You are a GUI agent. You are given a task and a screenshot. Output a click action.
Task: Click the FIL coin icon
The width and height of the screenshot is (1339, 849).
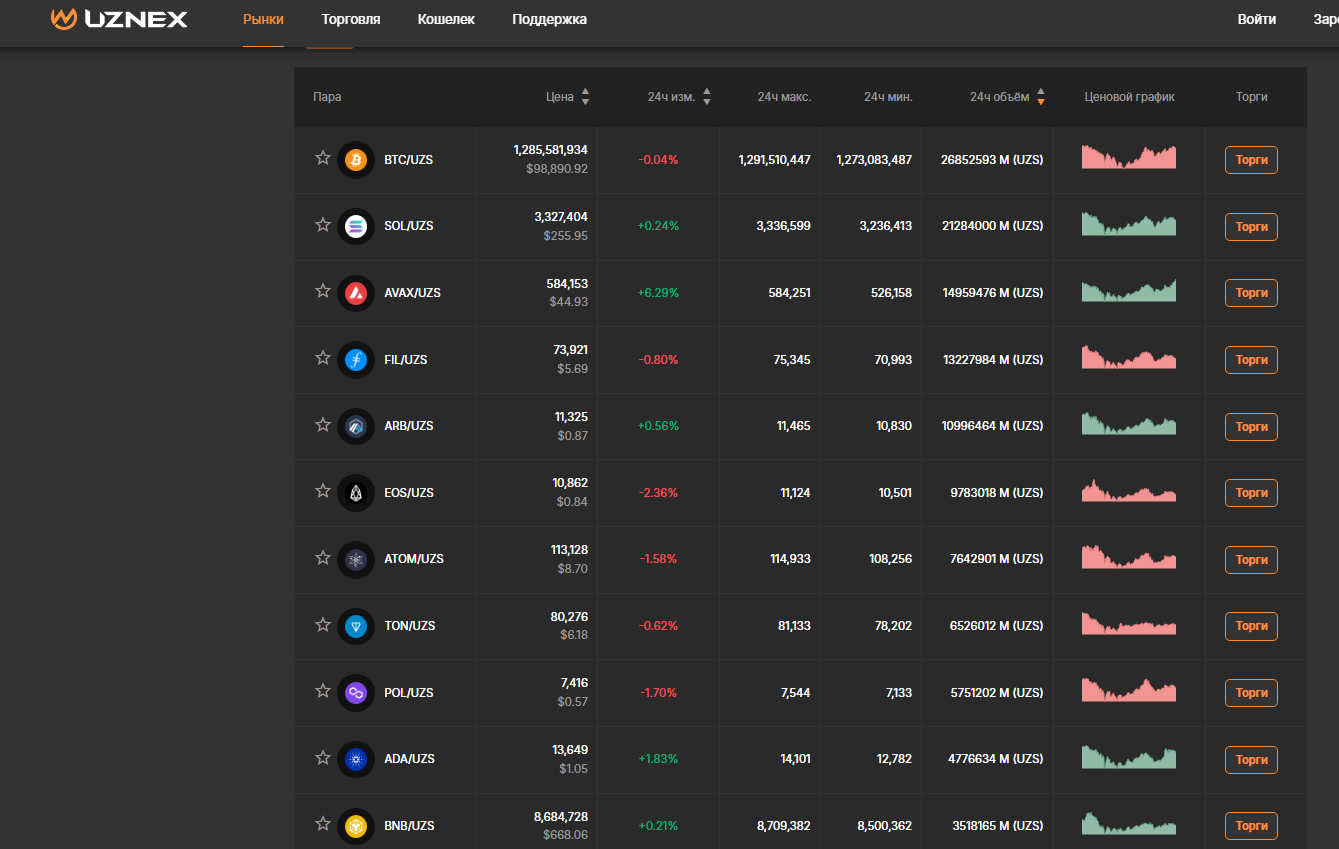[356, 360]
